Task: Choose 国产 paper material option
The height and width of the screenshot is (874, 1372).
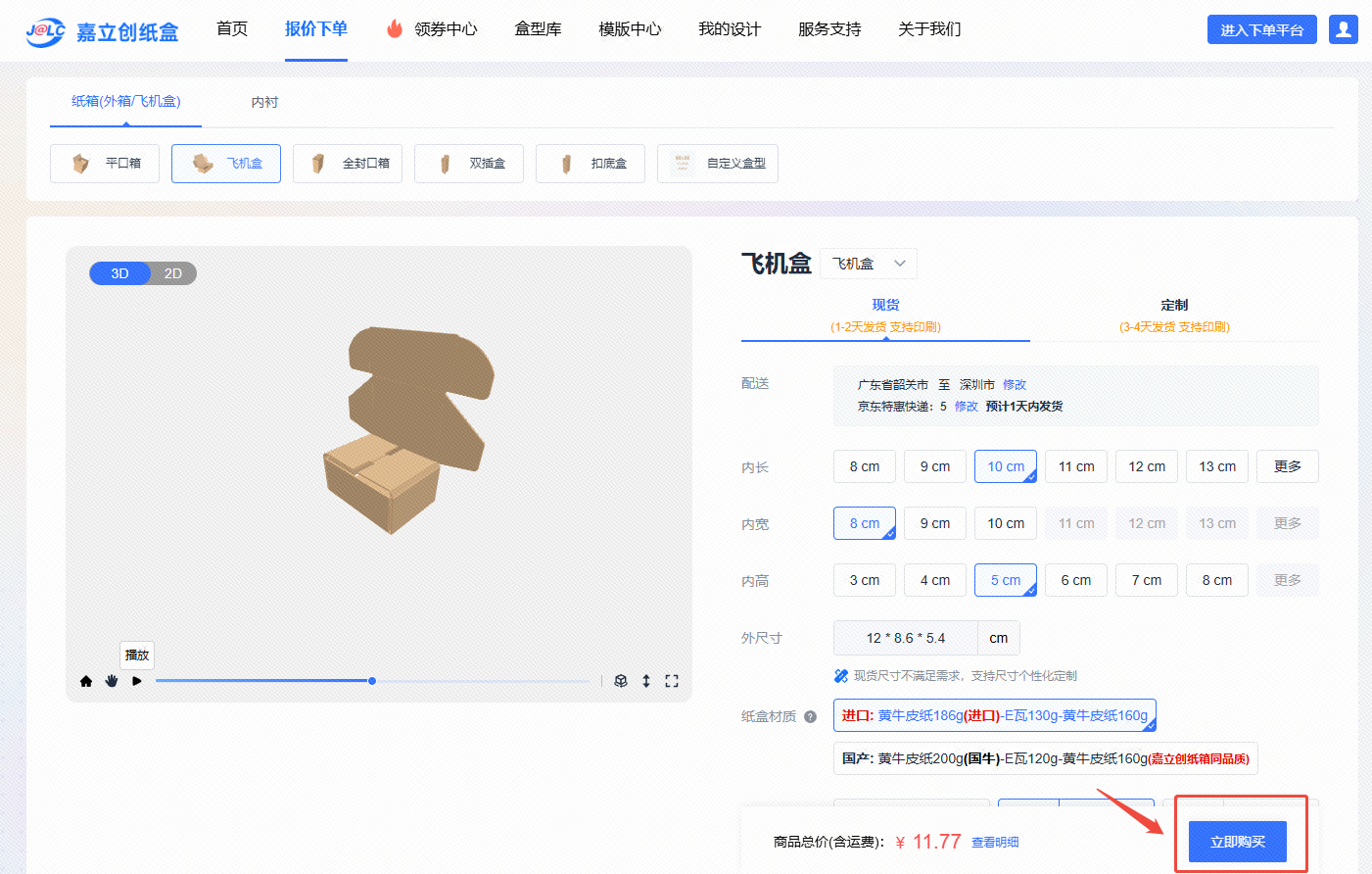Action: point(1045,758)
